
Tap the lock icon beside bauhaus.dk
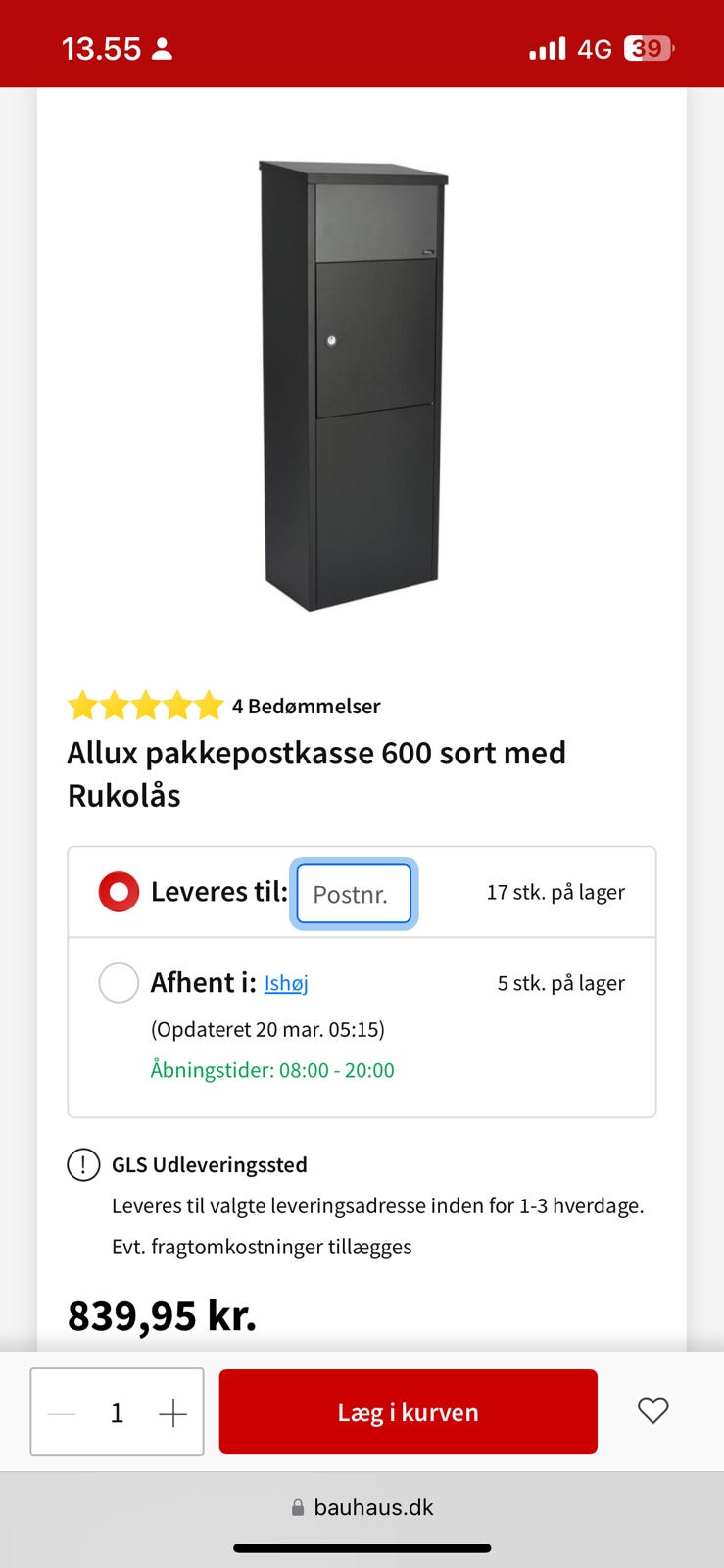298,1508
